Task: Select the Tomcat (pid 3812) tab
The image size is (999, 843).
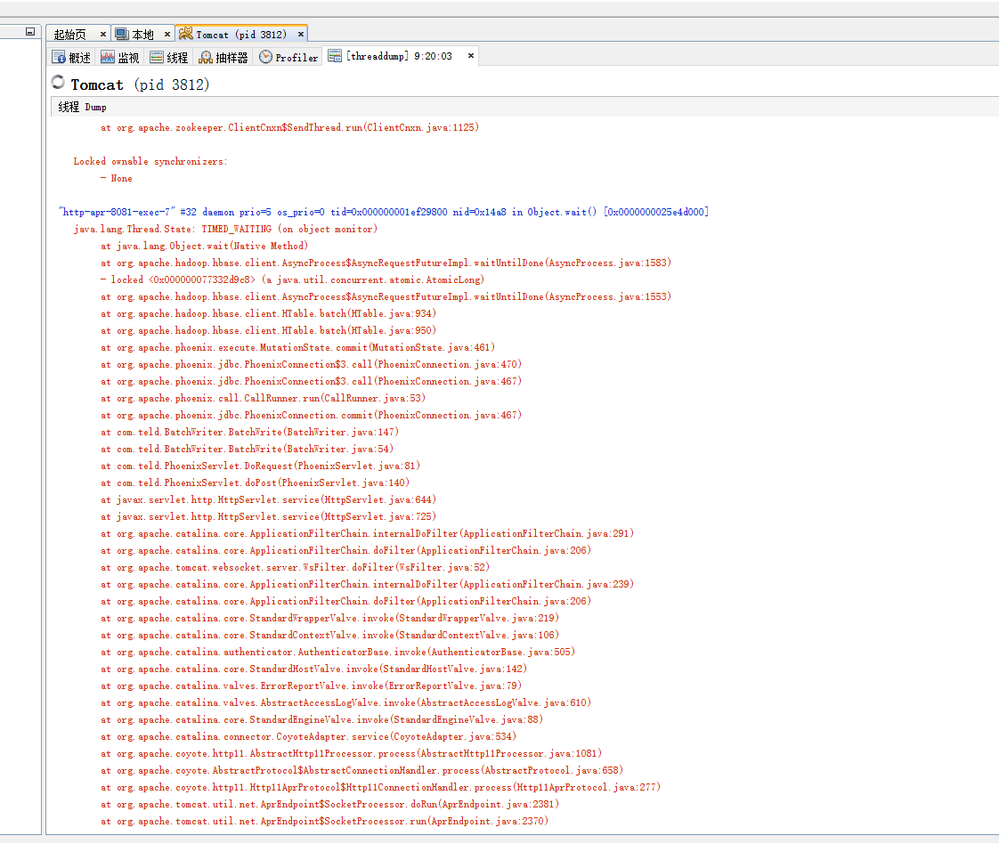Action: click(x=241, y=34)
